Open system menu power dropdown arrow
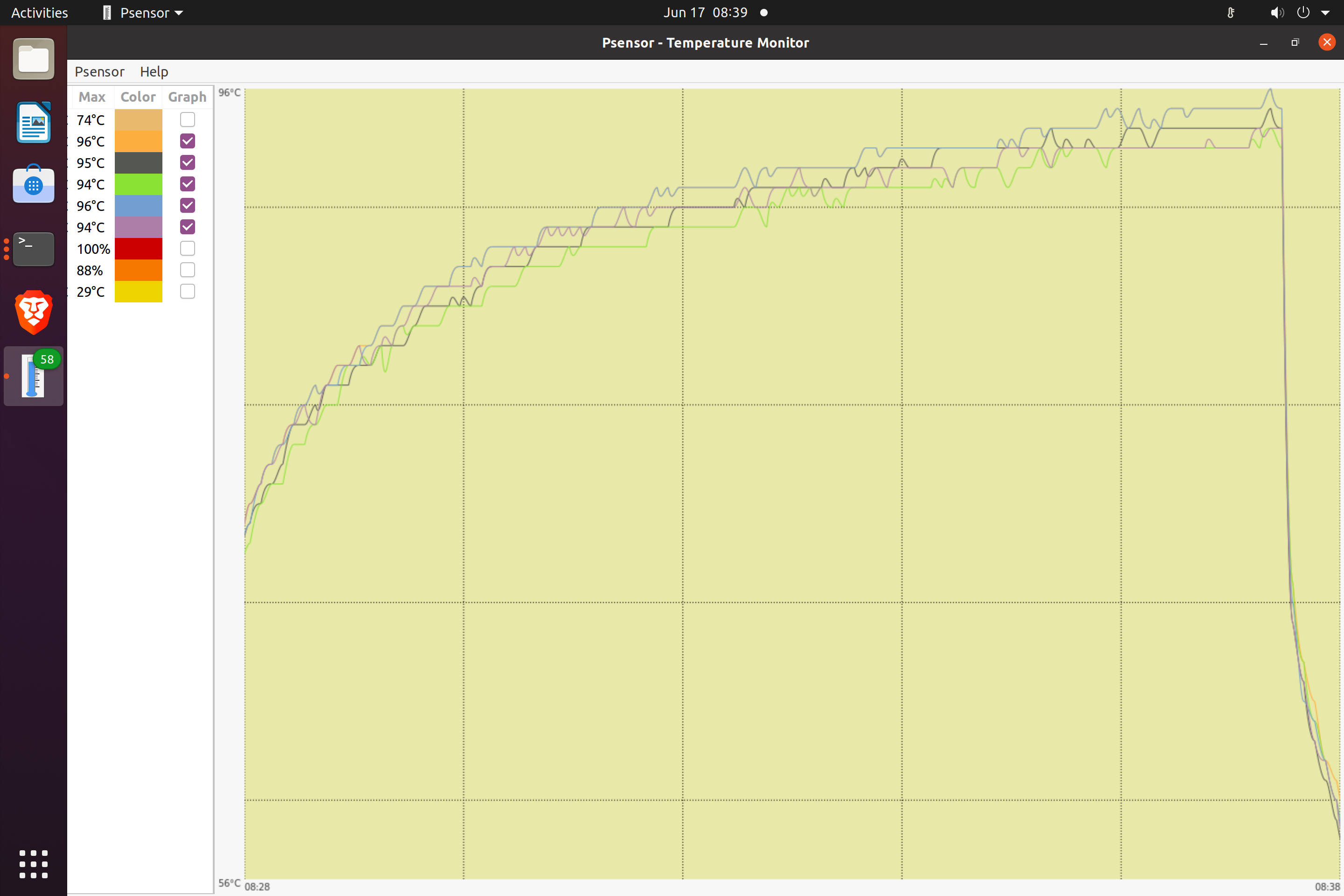 (1325, 13)
